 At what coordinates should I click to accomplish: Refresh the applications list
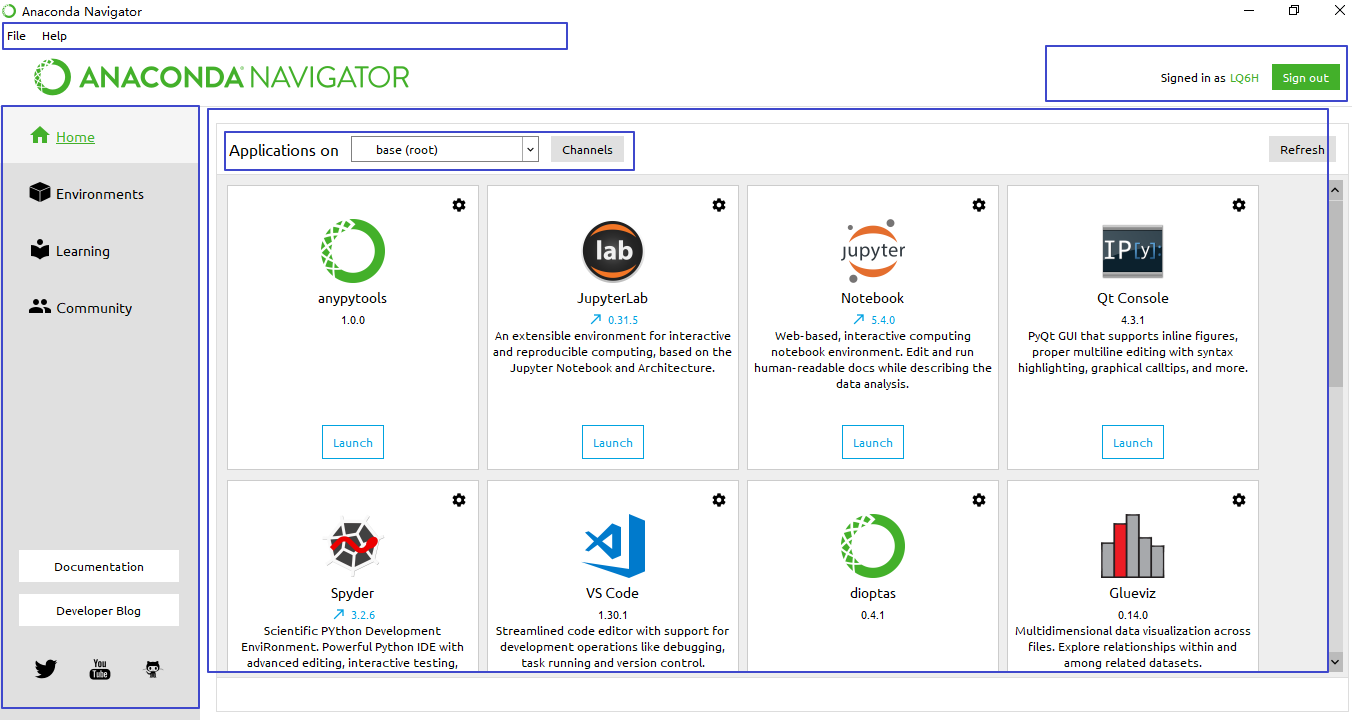pyautogui.click(x=1302, y=150)
